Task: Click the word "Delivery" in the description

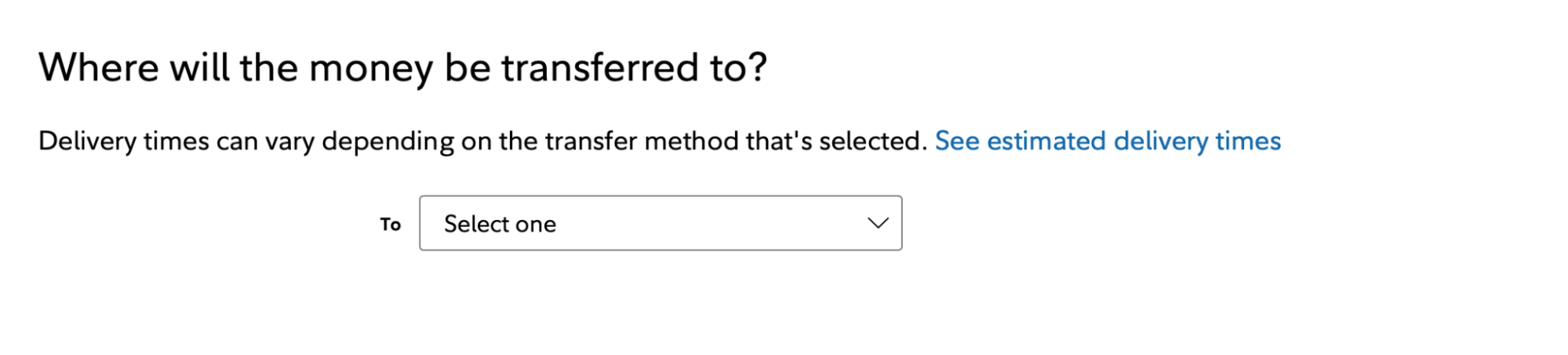Action: [x=87, y=141]
